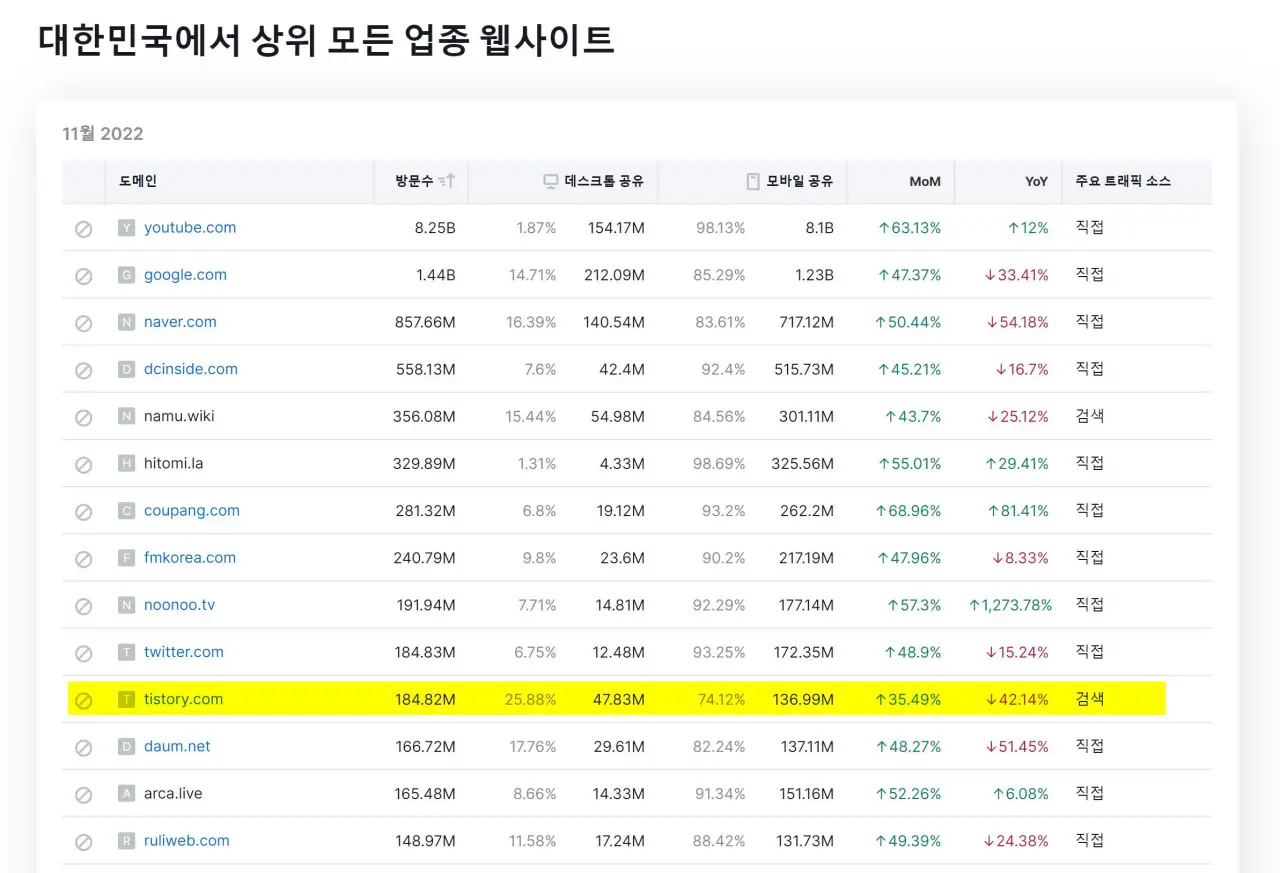Click the block icon beside tistory.com
1280x873 pixels.
tap(84, 700)
